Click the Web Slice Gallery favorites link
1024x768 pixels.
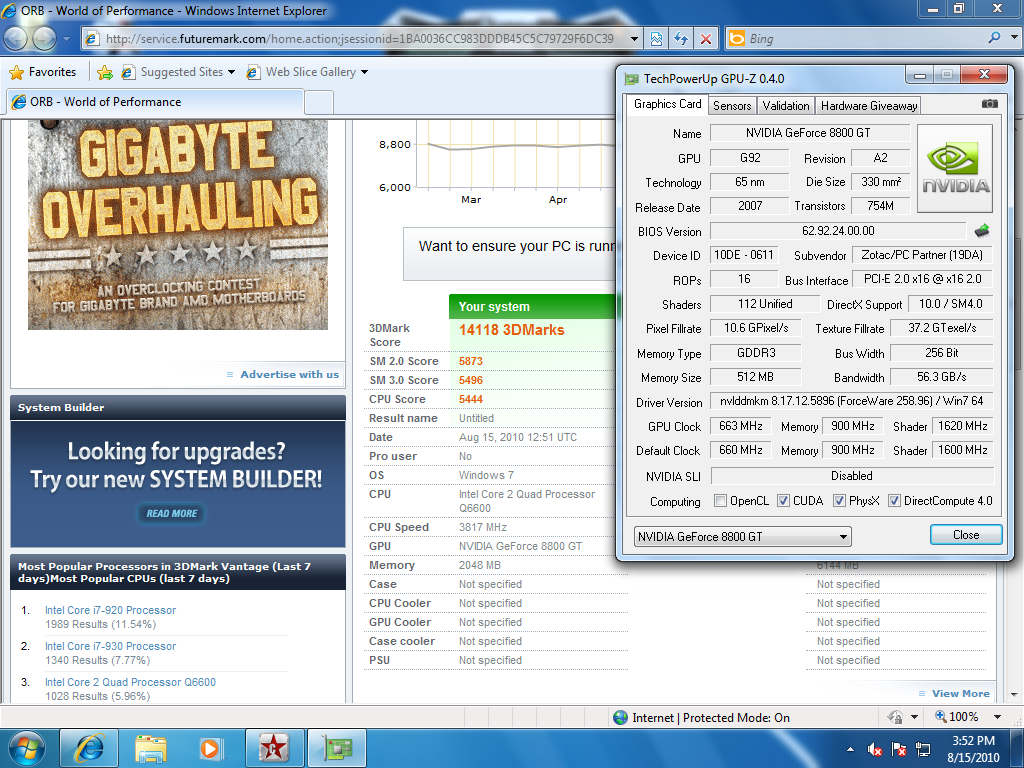(x=310, y=72)
